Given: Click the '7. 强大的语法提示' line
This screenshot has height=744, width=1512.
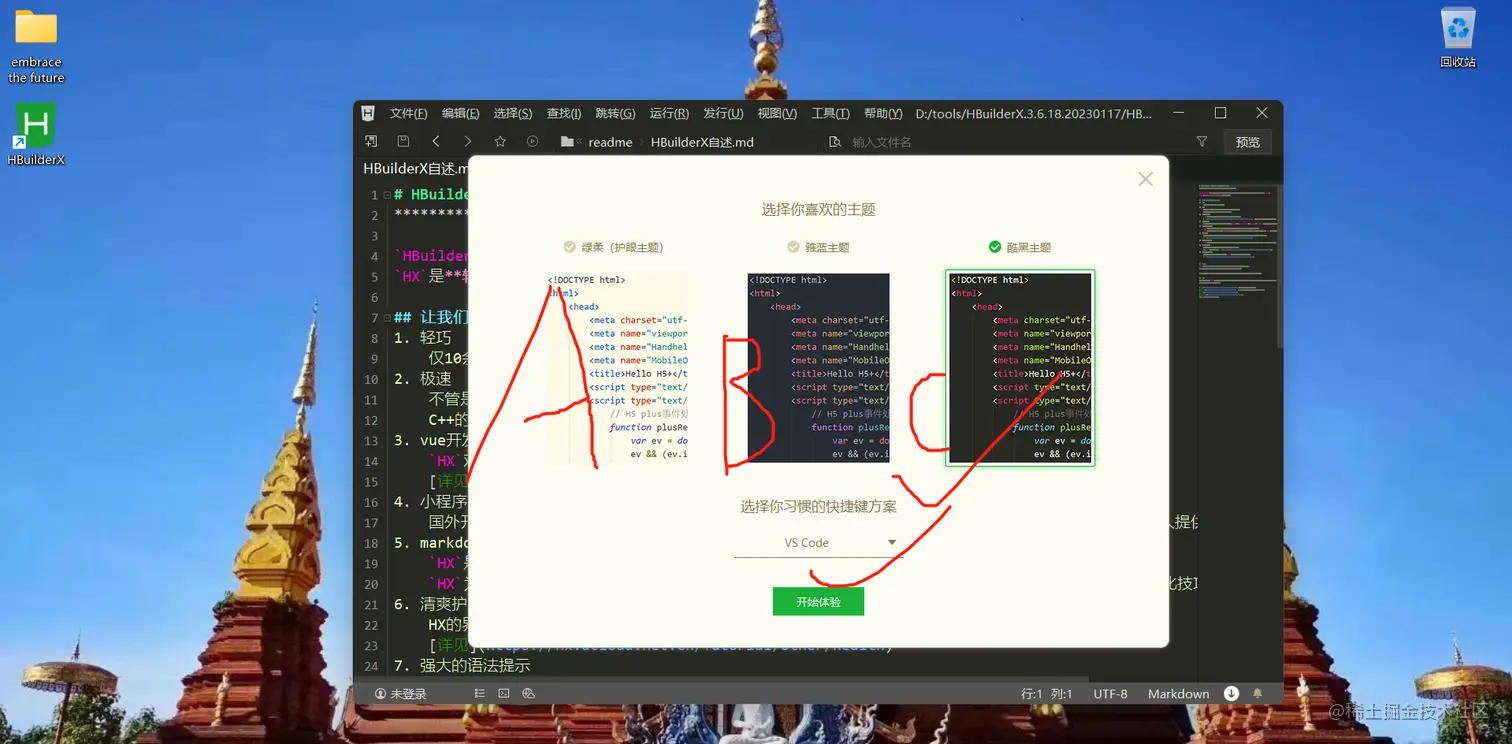Looking at the screenshot, I should coord(462,666).
